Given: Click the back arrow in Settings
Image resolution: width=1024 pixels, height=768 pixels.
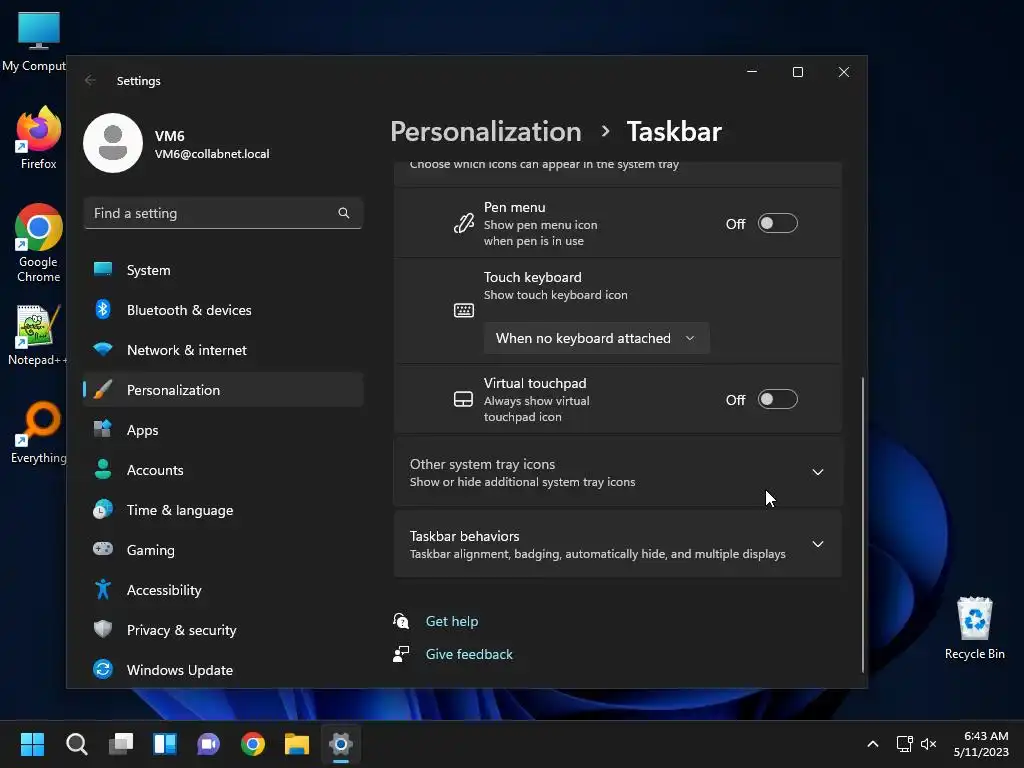Looking at the screenshot, I should click(90, 80).
